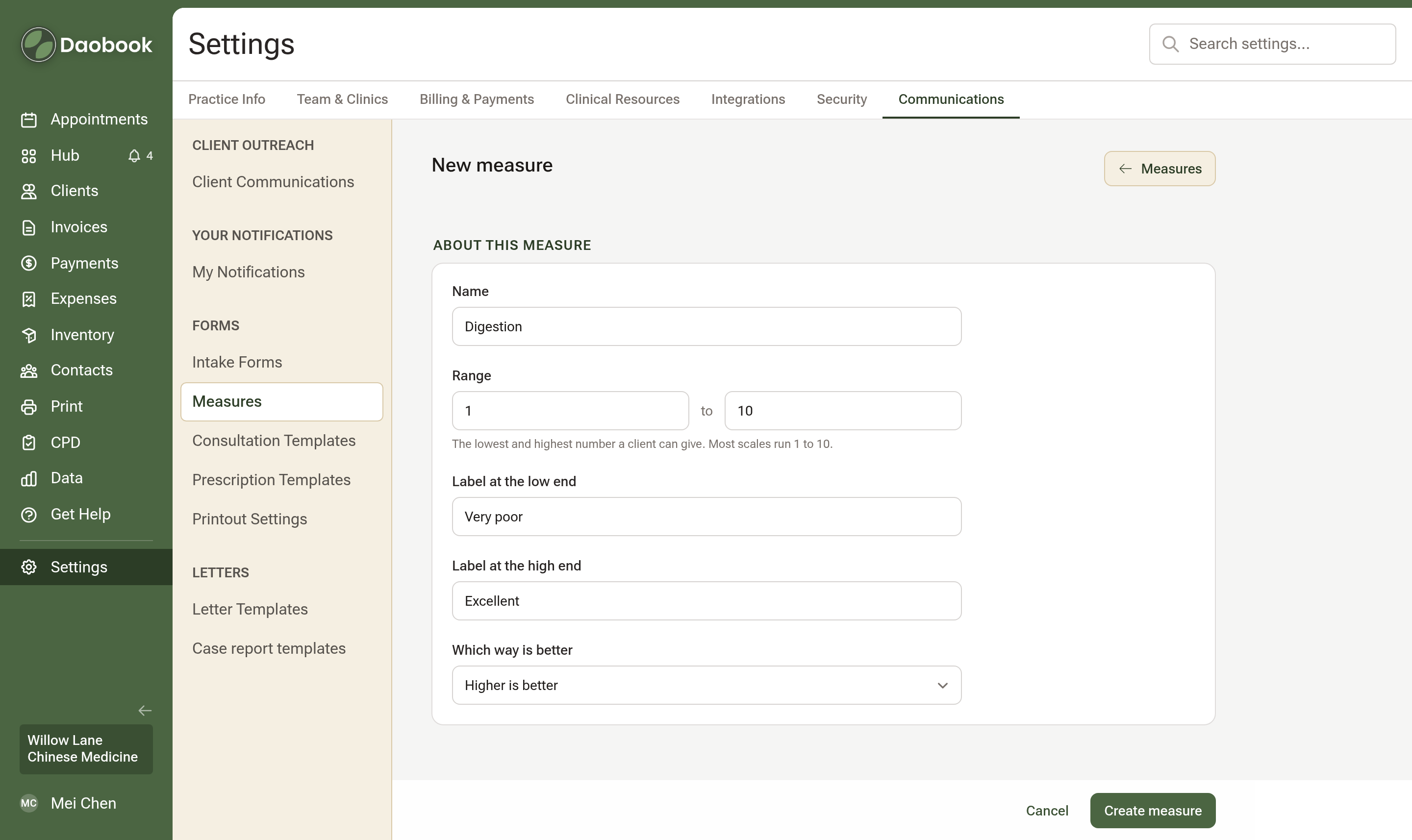Collapse the sidebar with the arrow icon
The image size is (1412, 840).
coord(145,711)
